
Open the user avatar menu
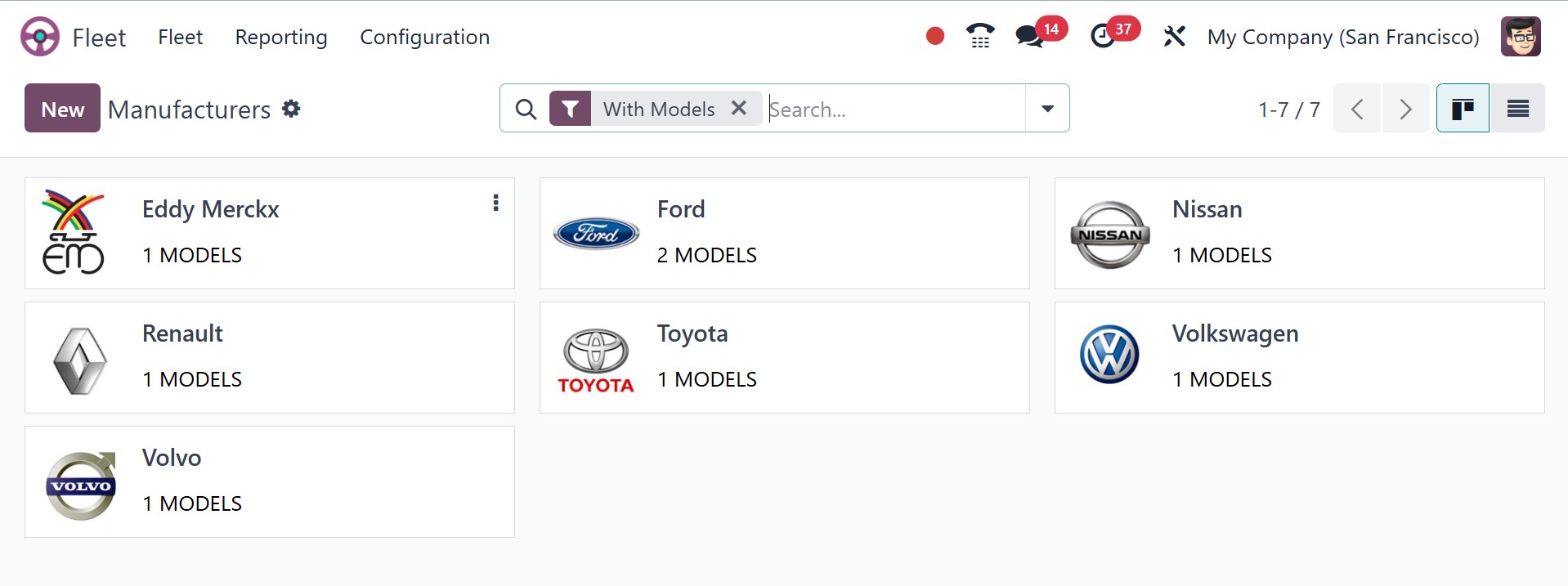pos(1521,37)
